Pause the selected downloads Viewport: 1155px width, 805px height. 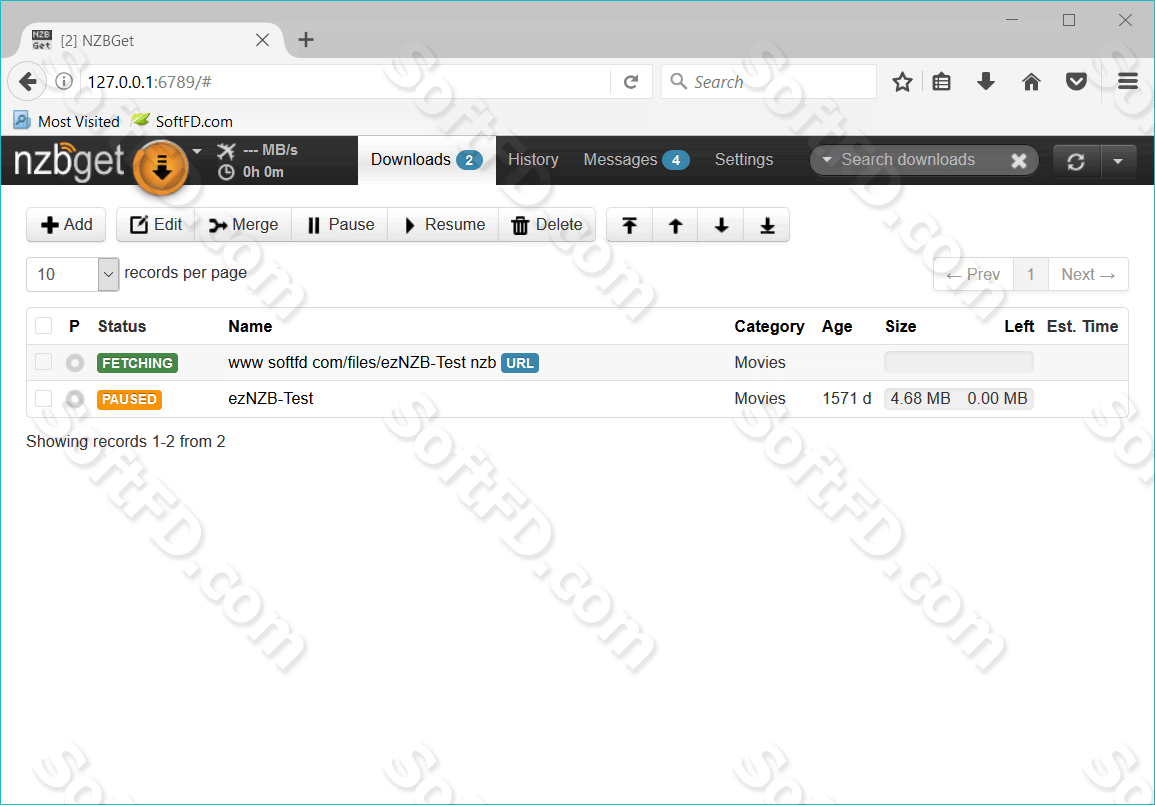340,225
